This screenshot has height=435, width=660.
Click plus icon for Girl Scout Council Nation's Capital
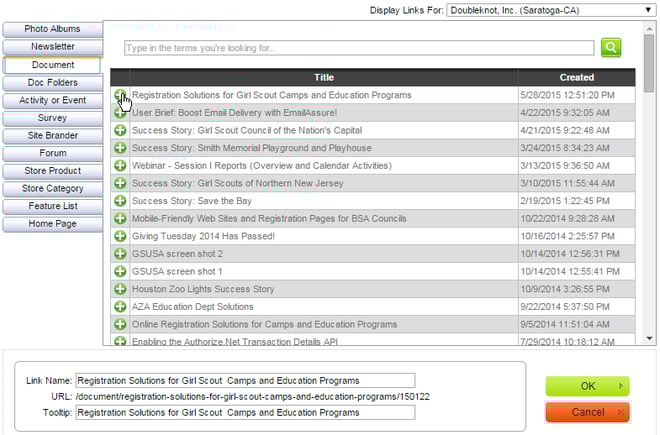120,131
